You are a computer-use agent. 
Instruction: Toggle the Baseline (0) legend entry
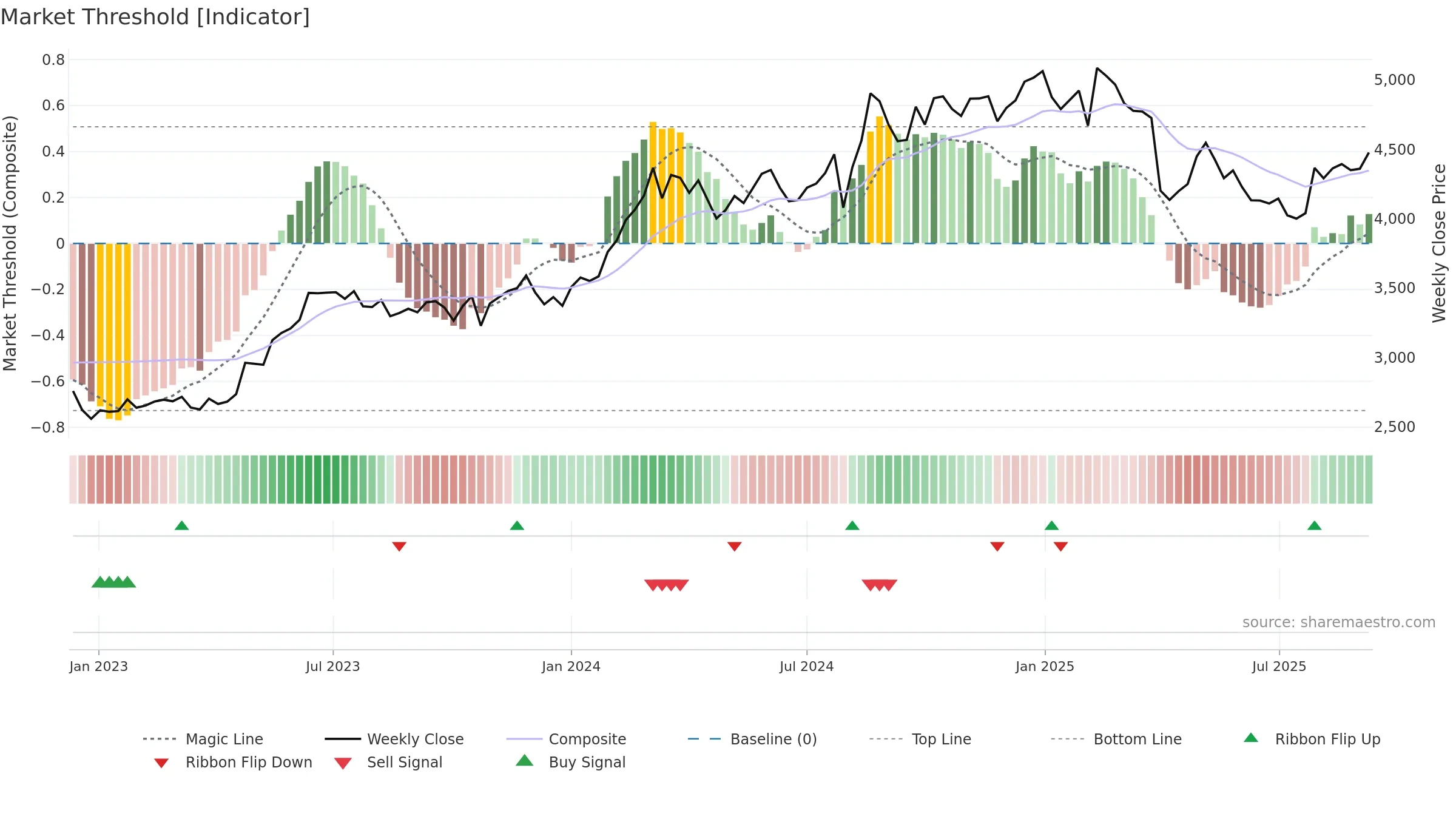point(752,739)
